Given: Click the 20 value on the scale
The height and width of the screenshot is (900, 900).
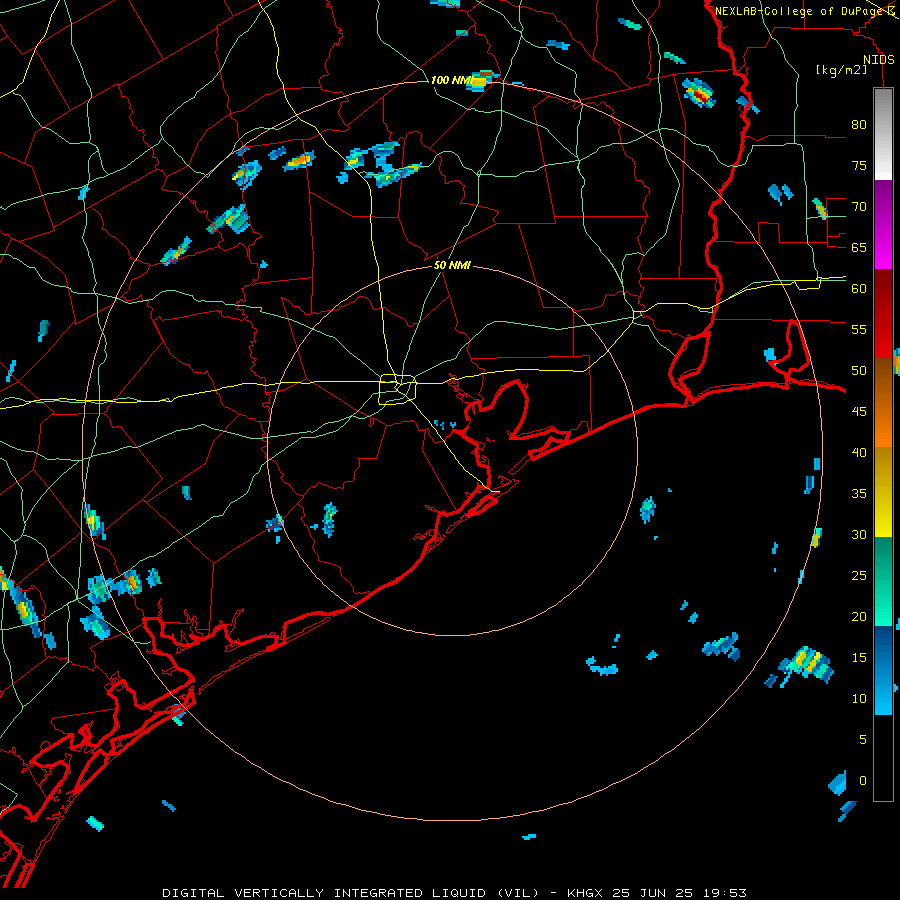Looking at the screenshot, I should [859, 616].
